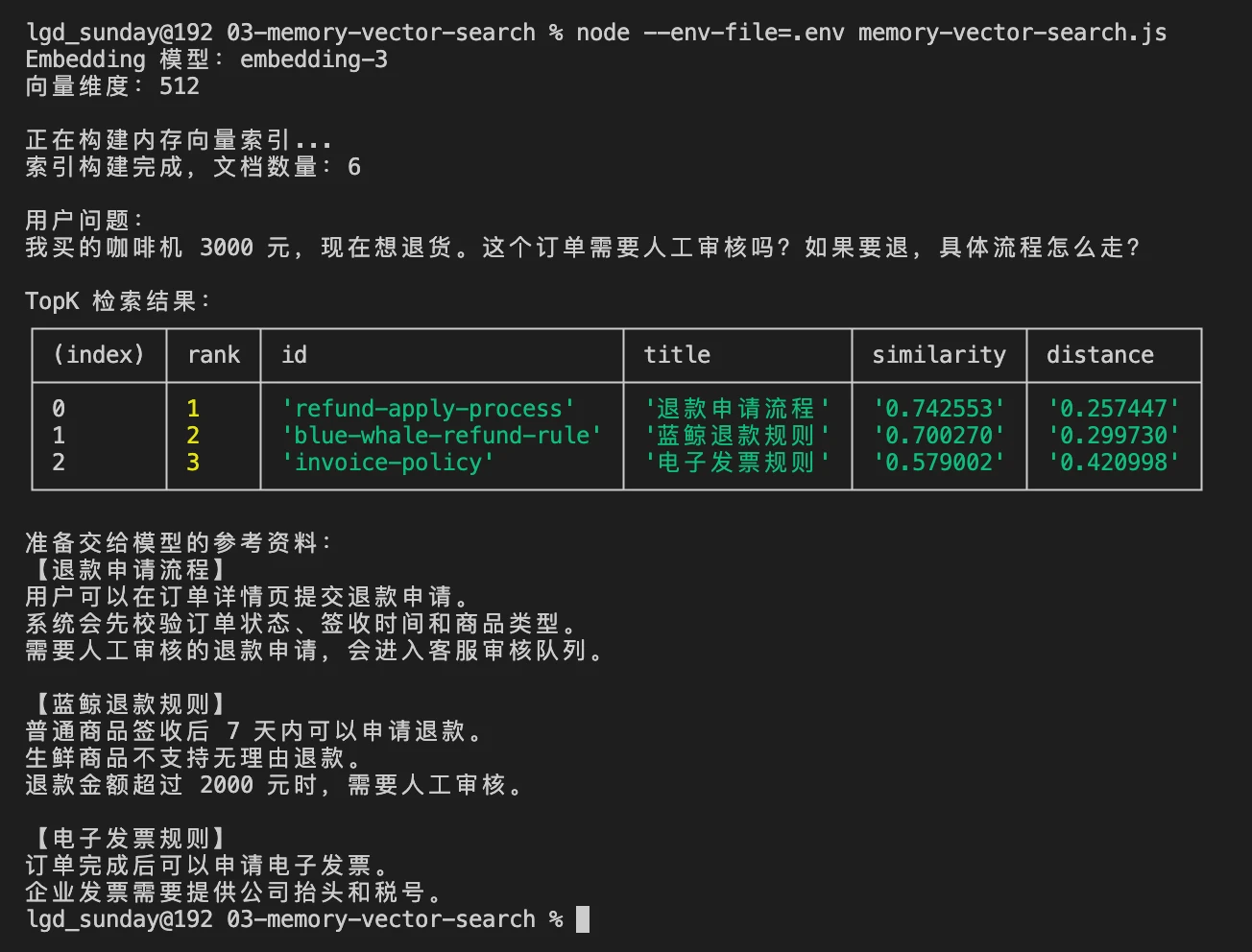Image resolution: width=1252 pixels, height=952 pixels.
Task: Click the node command memory-vector-search.js text
Action: tap(1012, 33)
